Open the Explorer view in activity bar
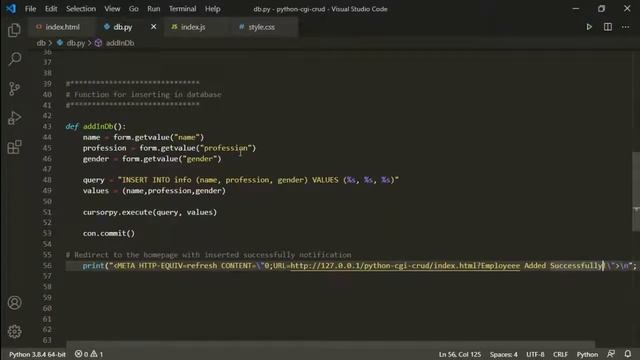Viewport: 640px width, 360px height. point(14,30)
